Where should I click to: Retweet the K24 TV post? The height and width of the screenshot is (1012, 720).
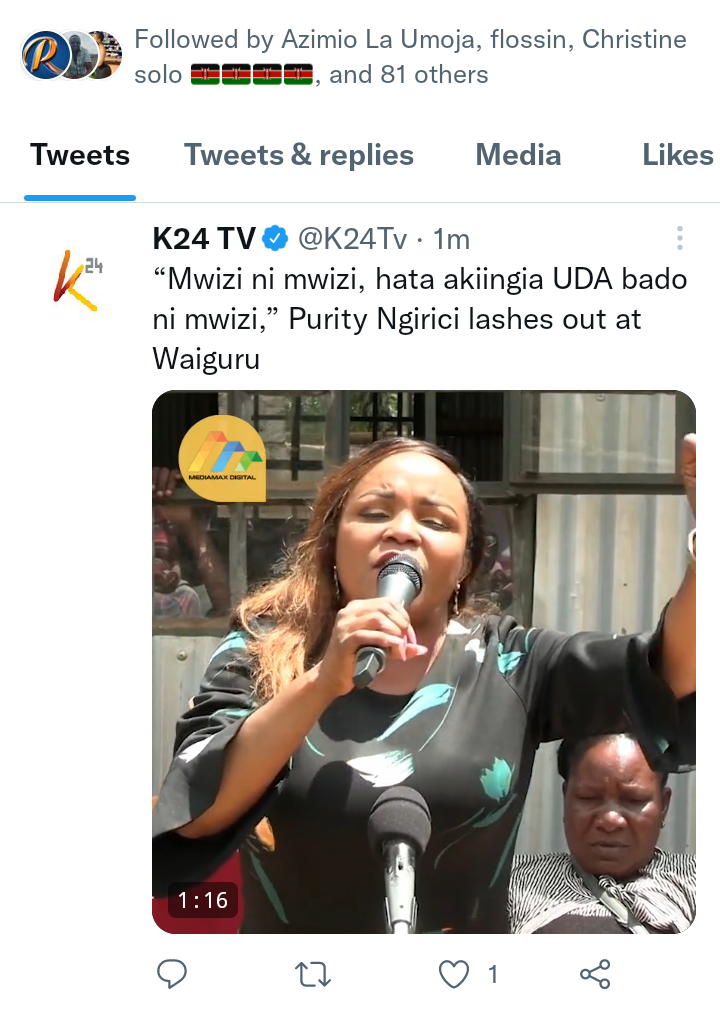point(313,975)
